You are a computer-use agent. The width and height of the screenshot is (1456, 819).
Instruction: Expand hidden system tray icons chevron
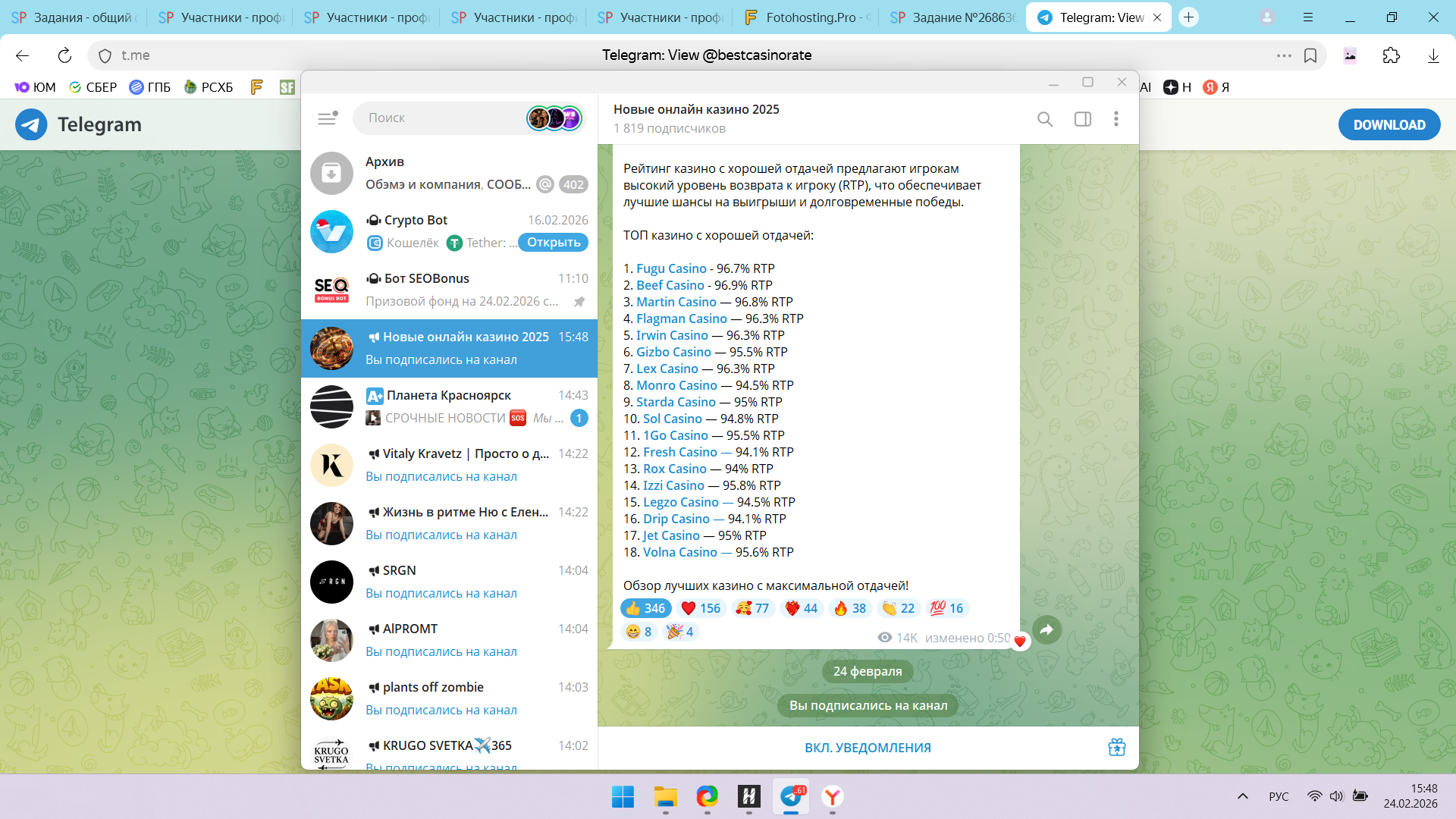pyautogui.click(x=1242, y=796)
